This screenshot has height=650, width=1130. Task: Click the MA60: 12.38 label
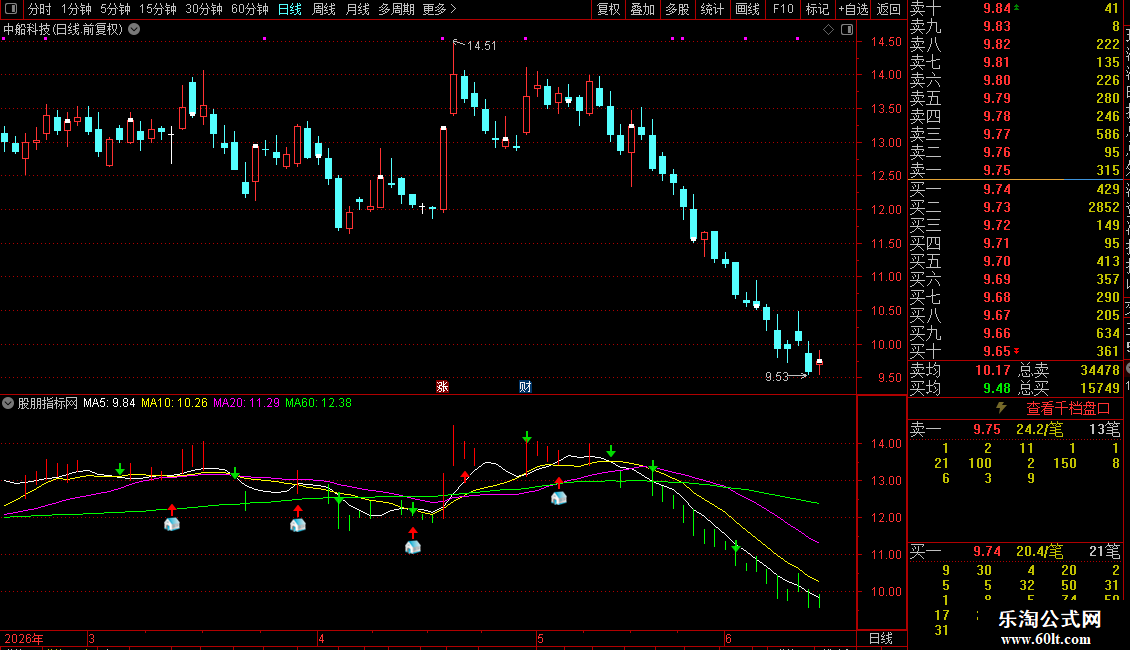(319, 403)
